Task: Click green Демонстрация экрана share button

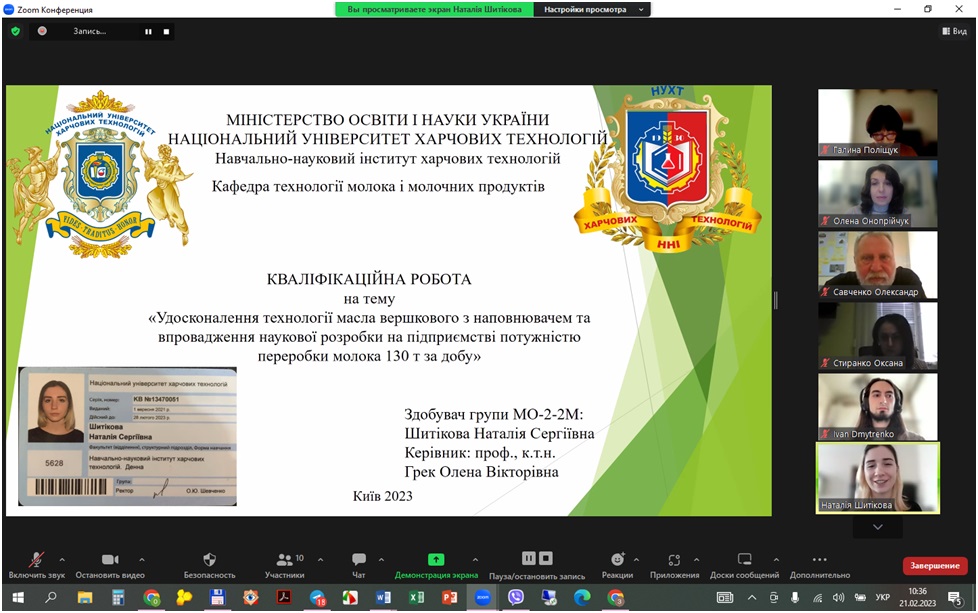Action: point(436,566)
